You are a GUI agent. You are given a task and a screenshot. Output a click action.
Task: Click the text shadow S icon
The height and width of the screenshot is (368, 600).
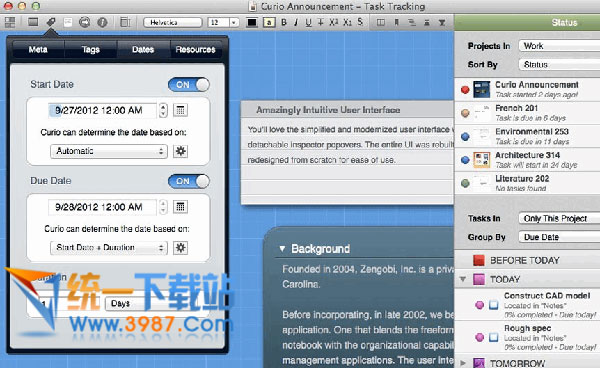pos(360,22)
